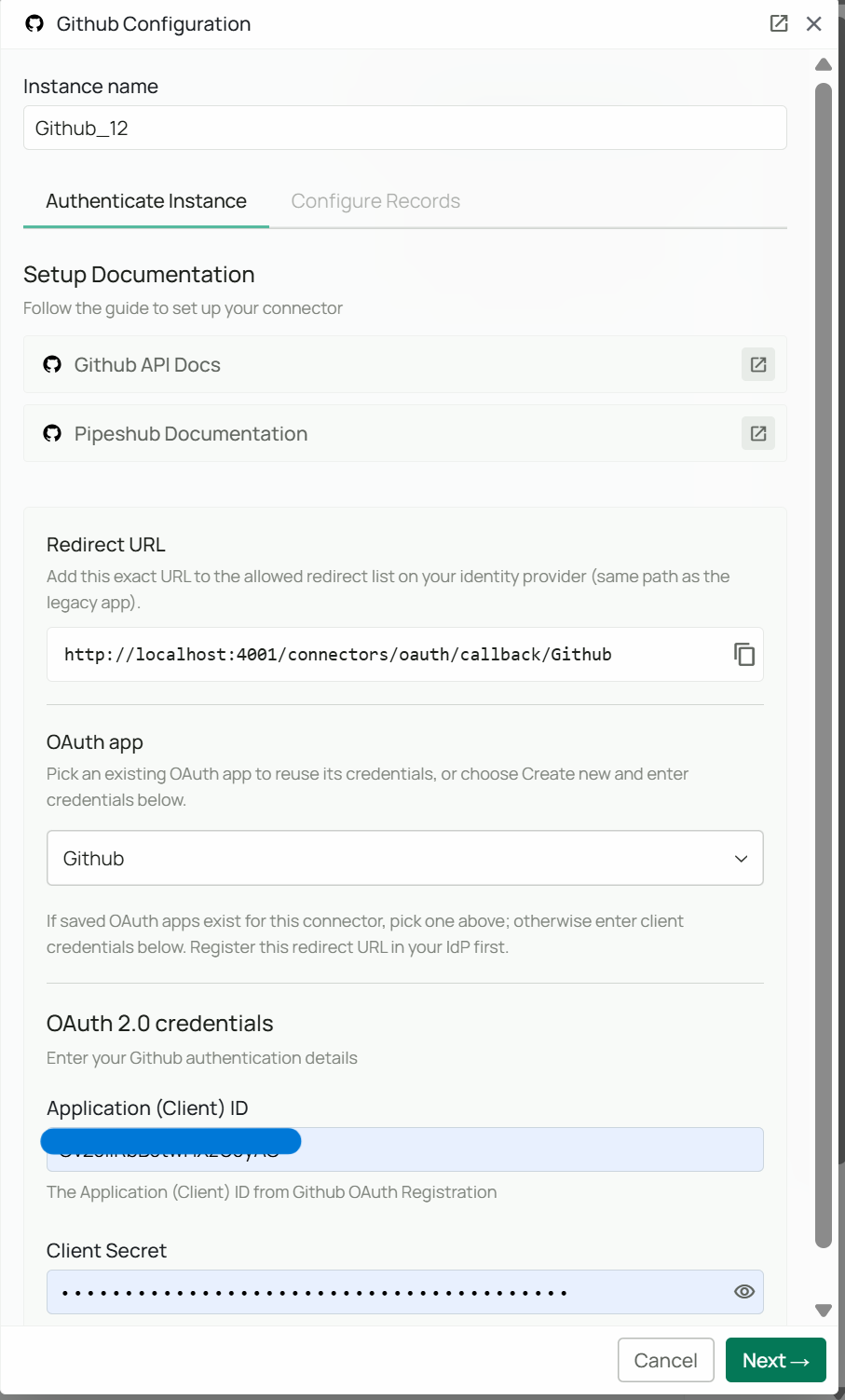Focus the Instance name input field
The width and height of the screenshot is (845, 1400).
coord(405,128)
